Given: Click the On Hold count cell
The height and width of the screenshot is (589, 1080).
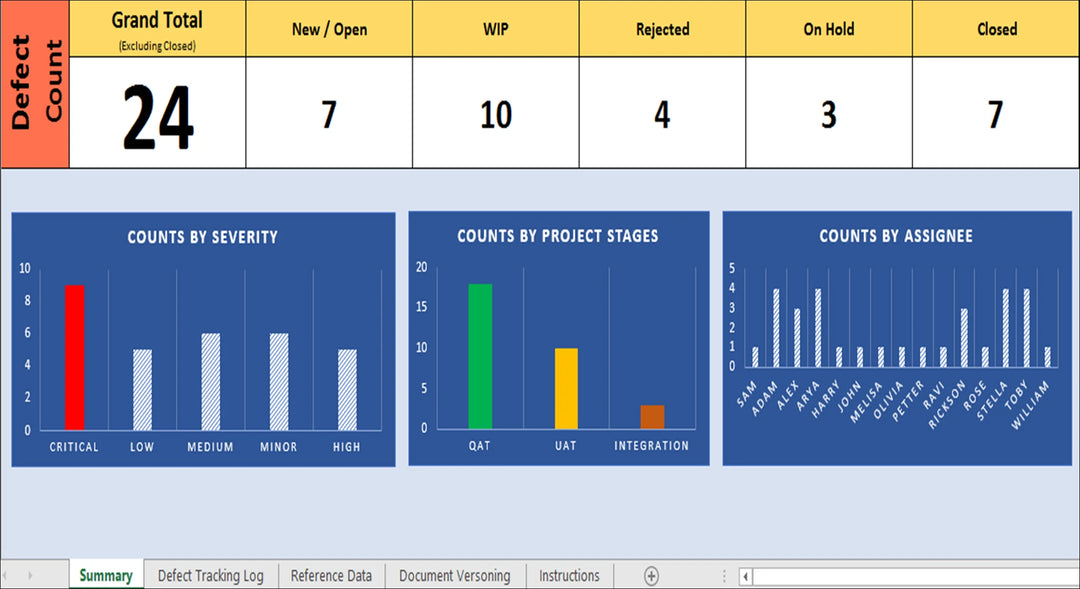Looking at the screenshot, I should point(828,114).
